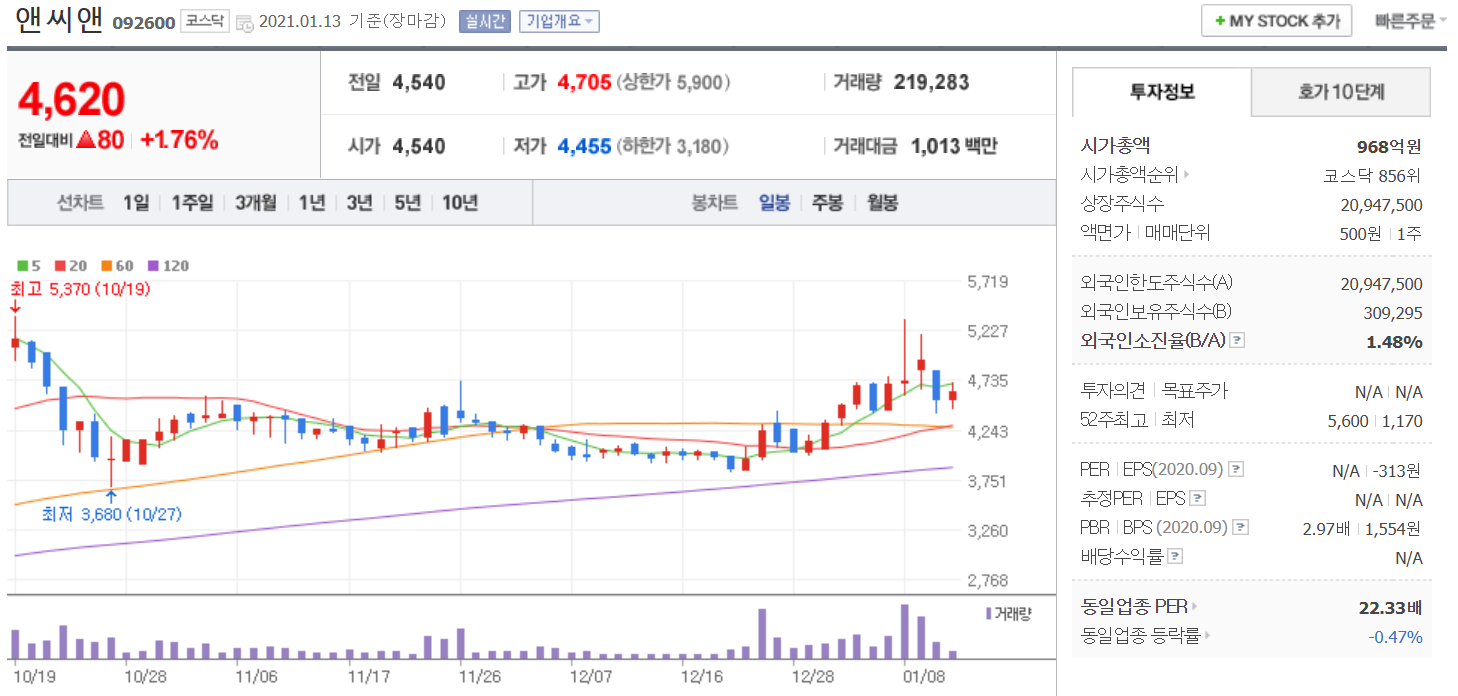Switch to the 호가10단계 tab
The image size is (1458, 696).
1340,92
